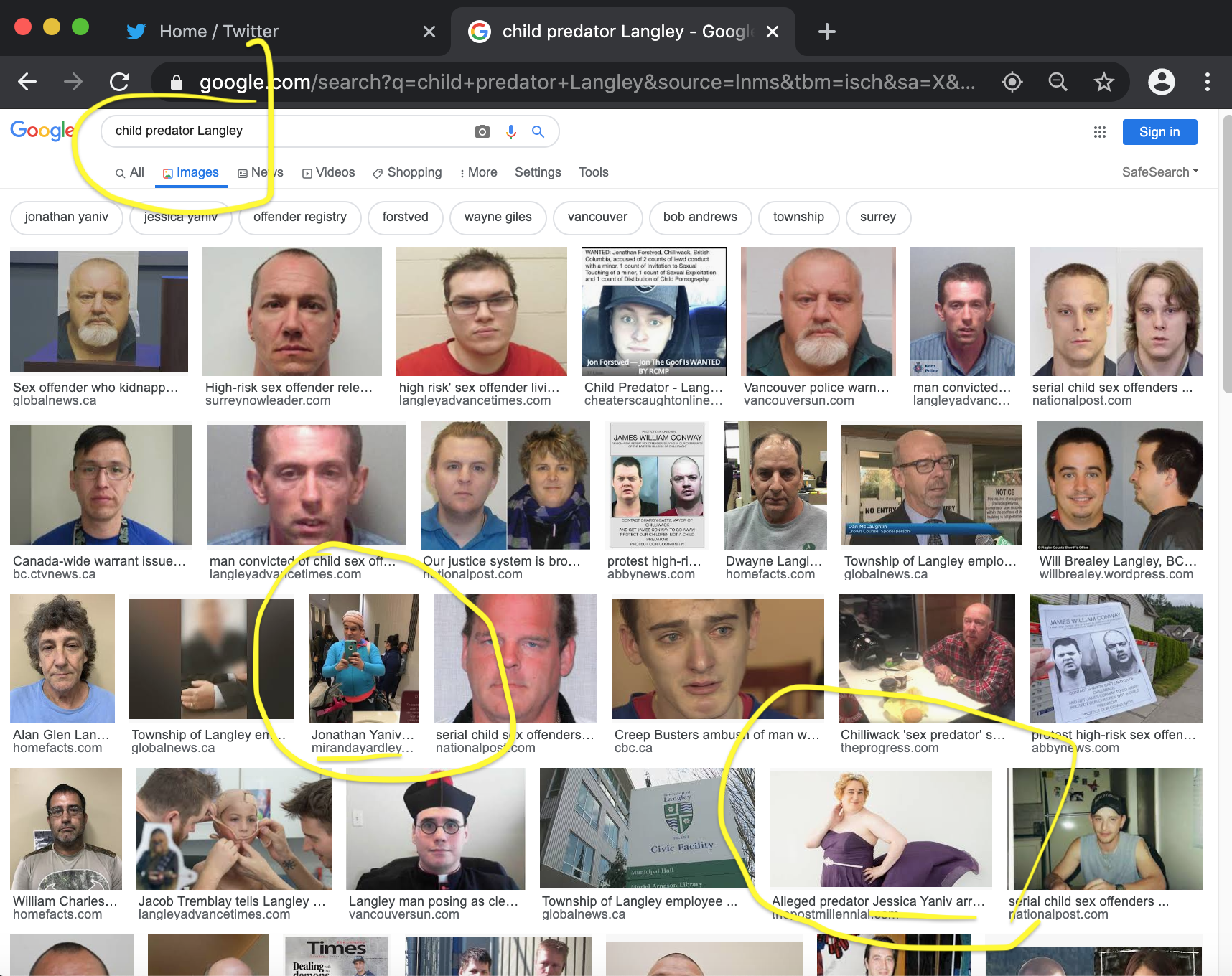Select the forstved suggestion chip
Viewport: 1232px width, 976px height.
click(x=406, y=217)
